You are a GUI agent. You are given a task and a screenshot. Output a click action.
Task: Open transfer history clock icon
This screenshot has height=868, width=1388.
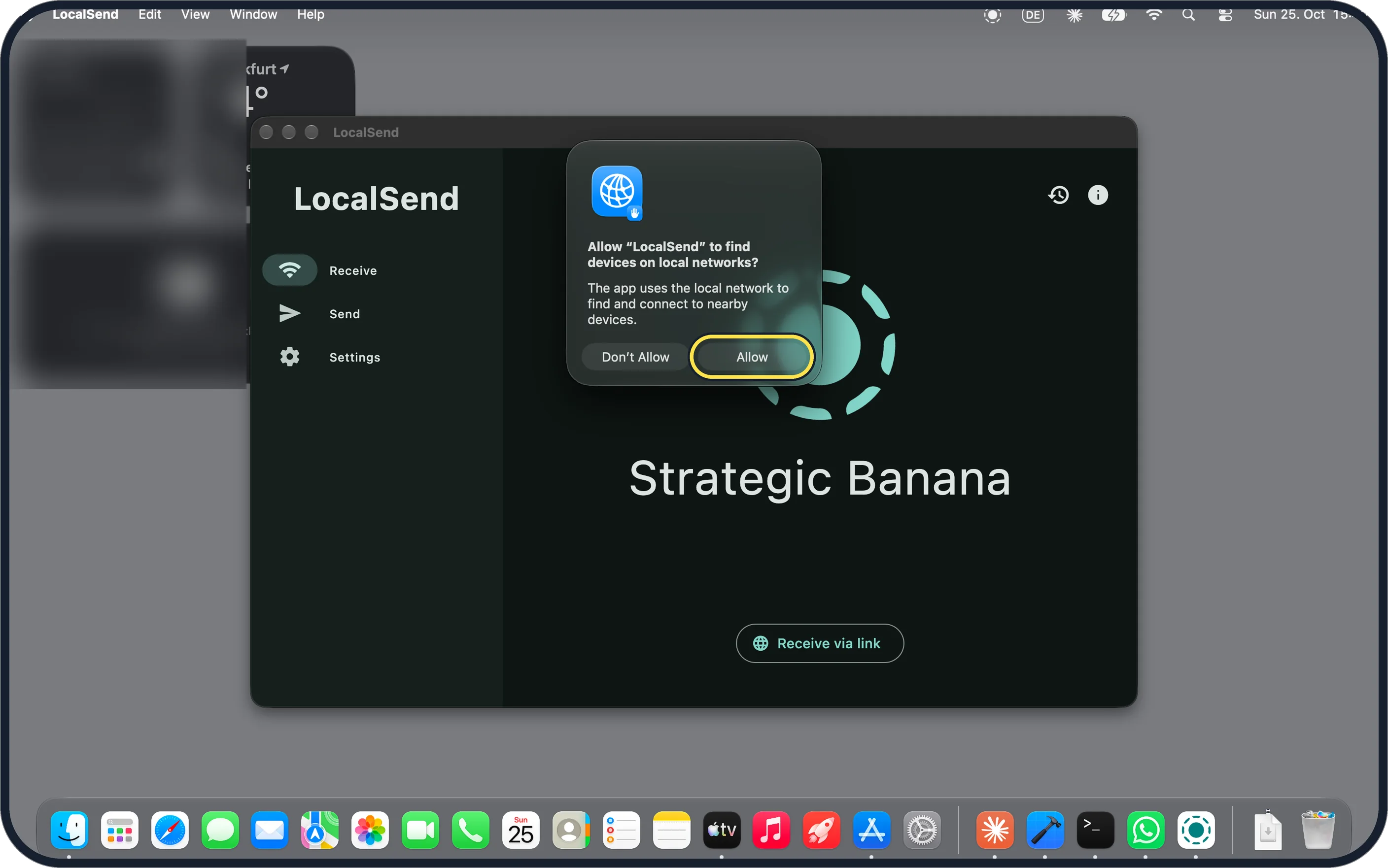point(1058,195)
